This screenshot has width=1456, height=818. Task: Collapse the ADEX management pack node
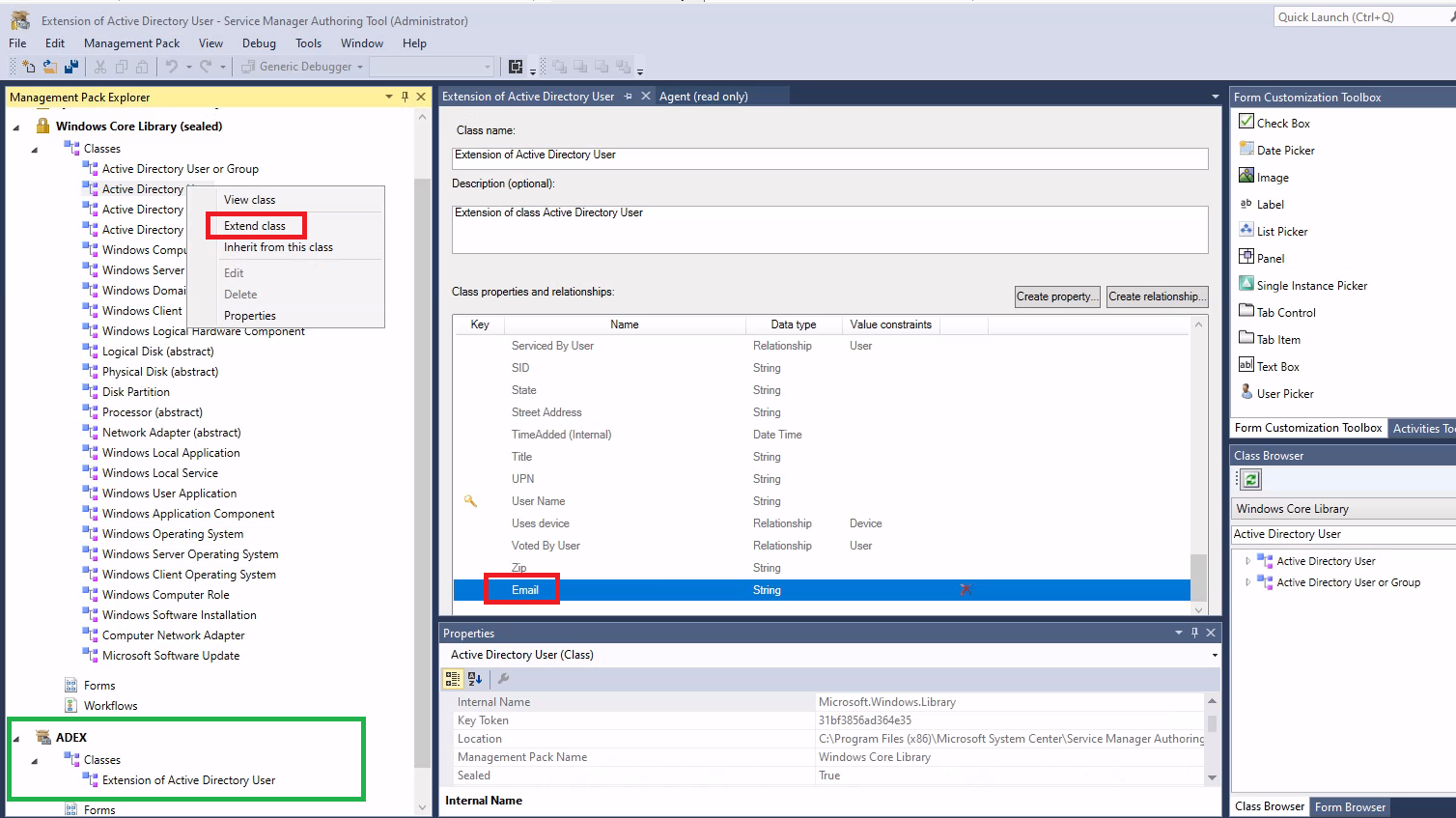(16, 739)
